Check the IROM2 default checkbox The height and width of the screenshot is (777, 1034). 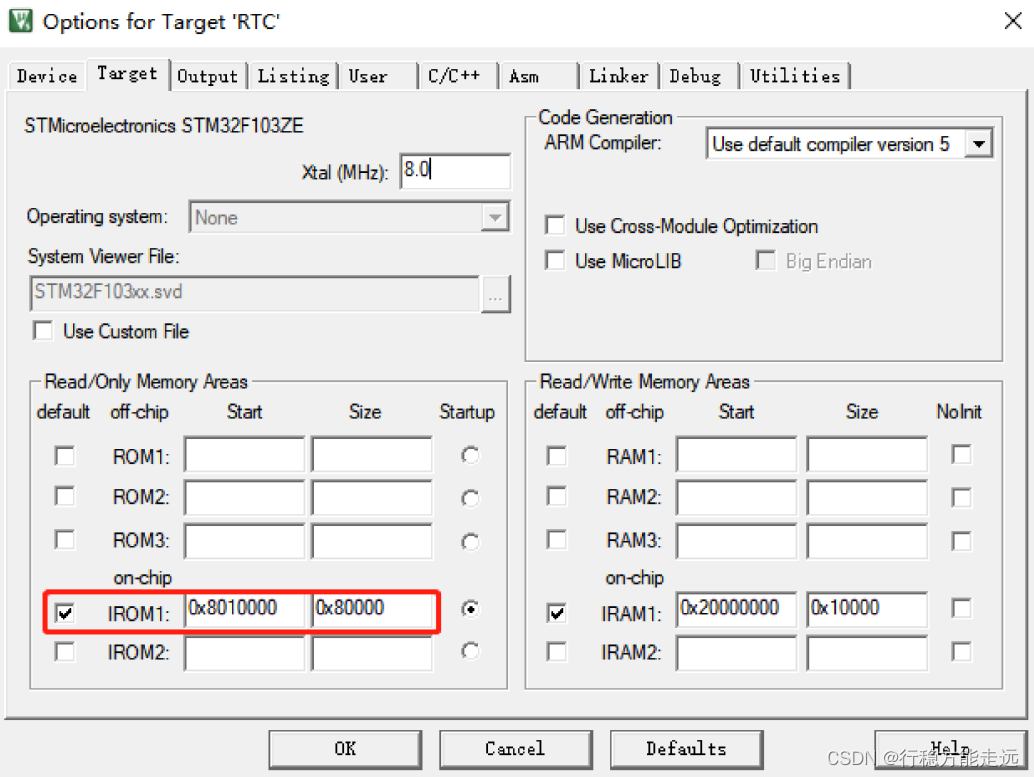pyautogui.click(x=65, y=652)
